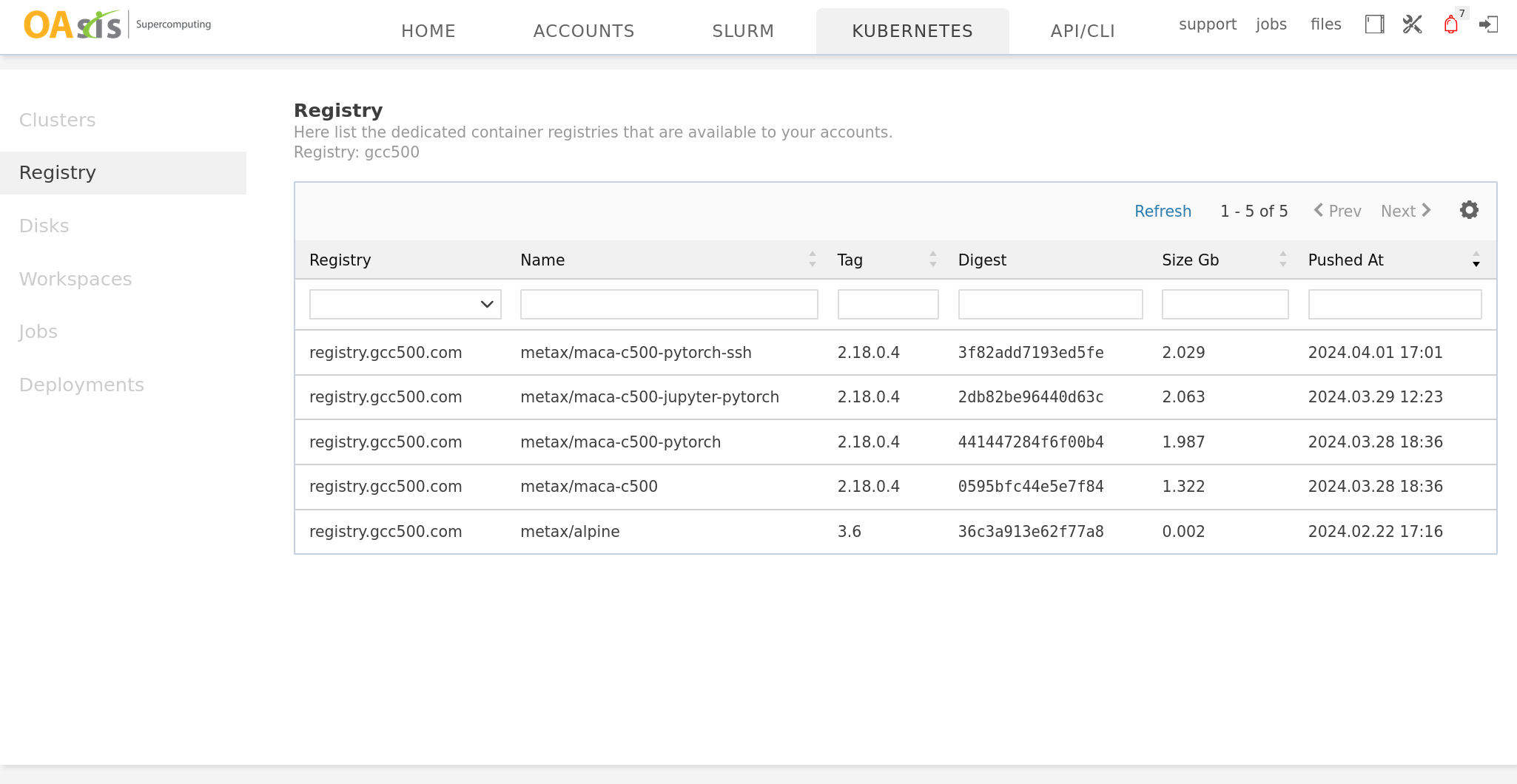Viewport: 1517px width, 784px height.
Task: Sort table by Pushed At arrows
Action: coord(1476,259)
